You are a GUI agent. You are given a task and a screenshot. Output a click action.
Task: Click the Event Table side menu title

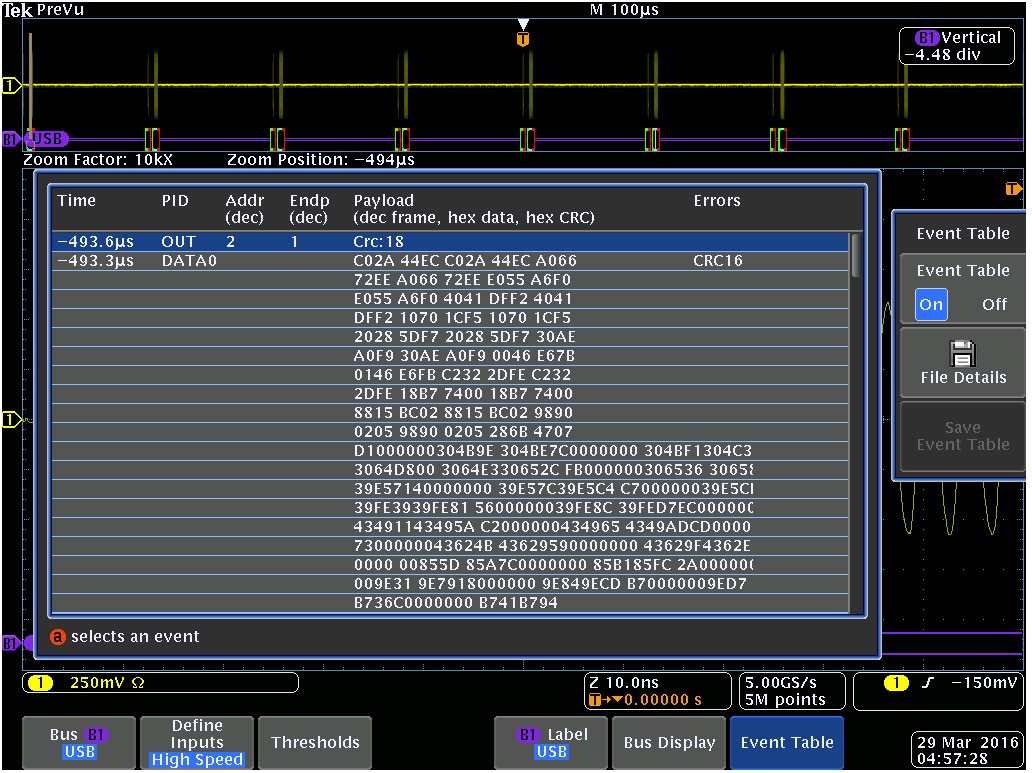(962, 233)
